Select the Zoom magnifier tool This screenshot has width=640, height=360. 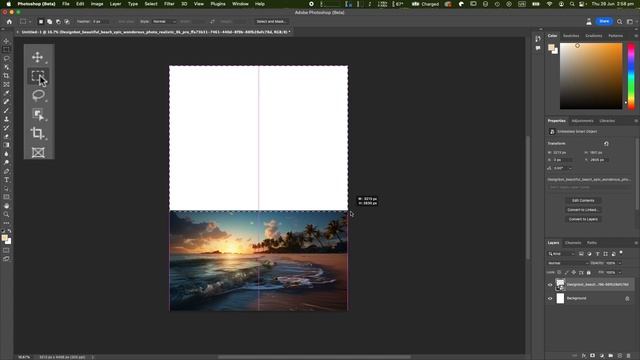click(x=6, y=214)
